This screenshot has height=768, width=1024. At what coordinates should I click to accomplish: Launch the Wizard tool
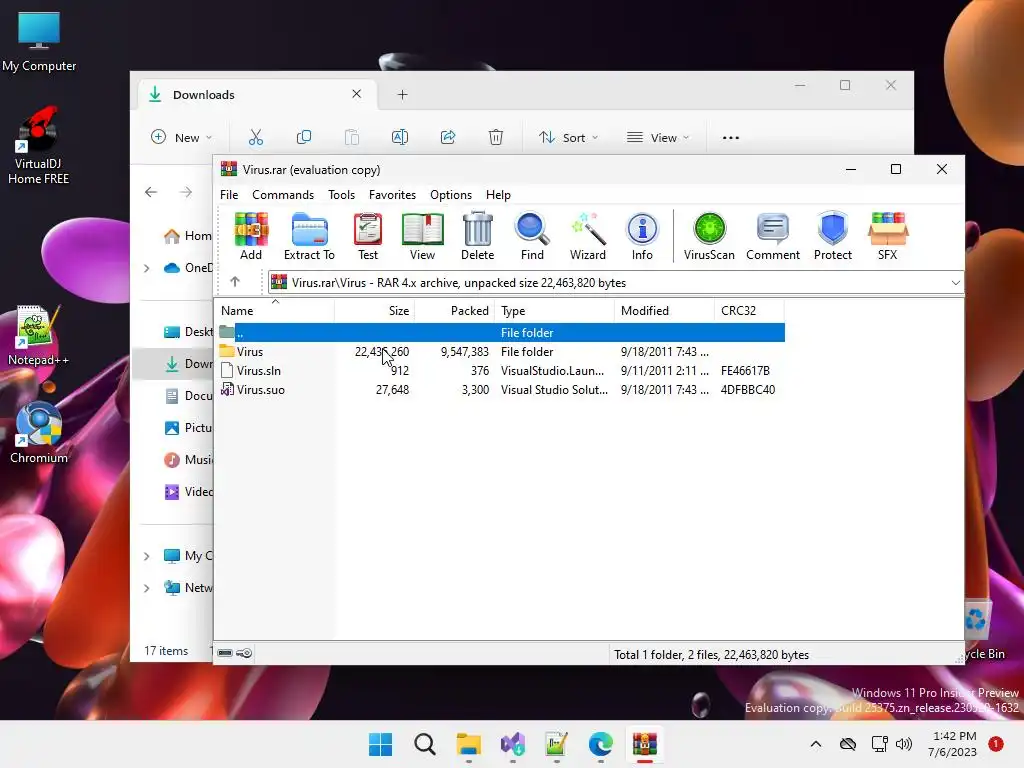(x=588, y=236)
